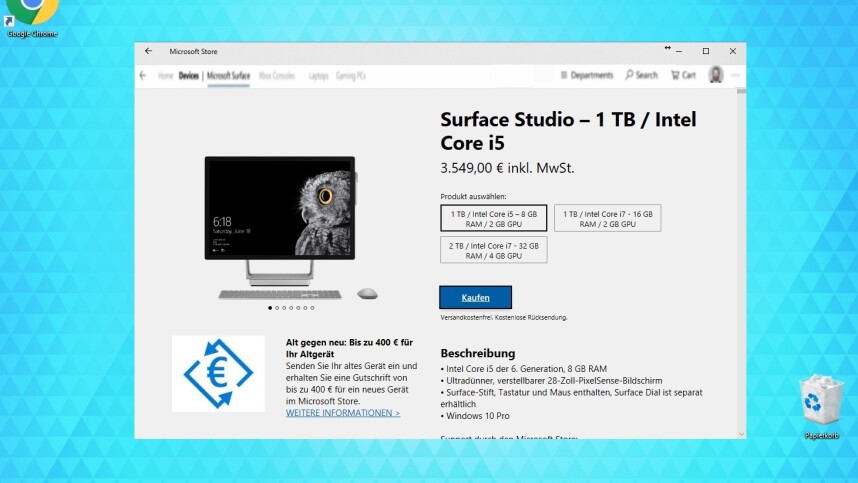The width and height of the screenshot is (858, 483).
Task: Maximize the Microsoft Store window
Action: click(706, 51)
